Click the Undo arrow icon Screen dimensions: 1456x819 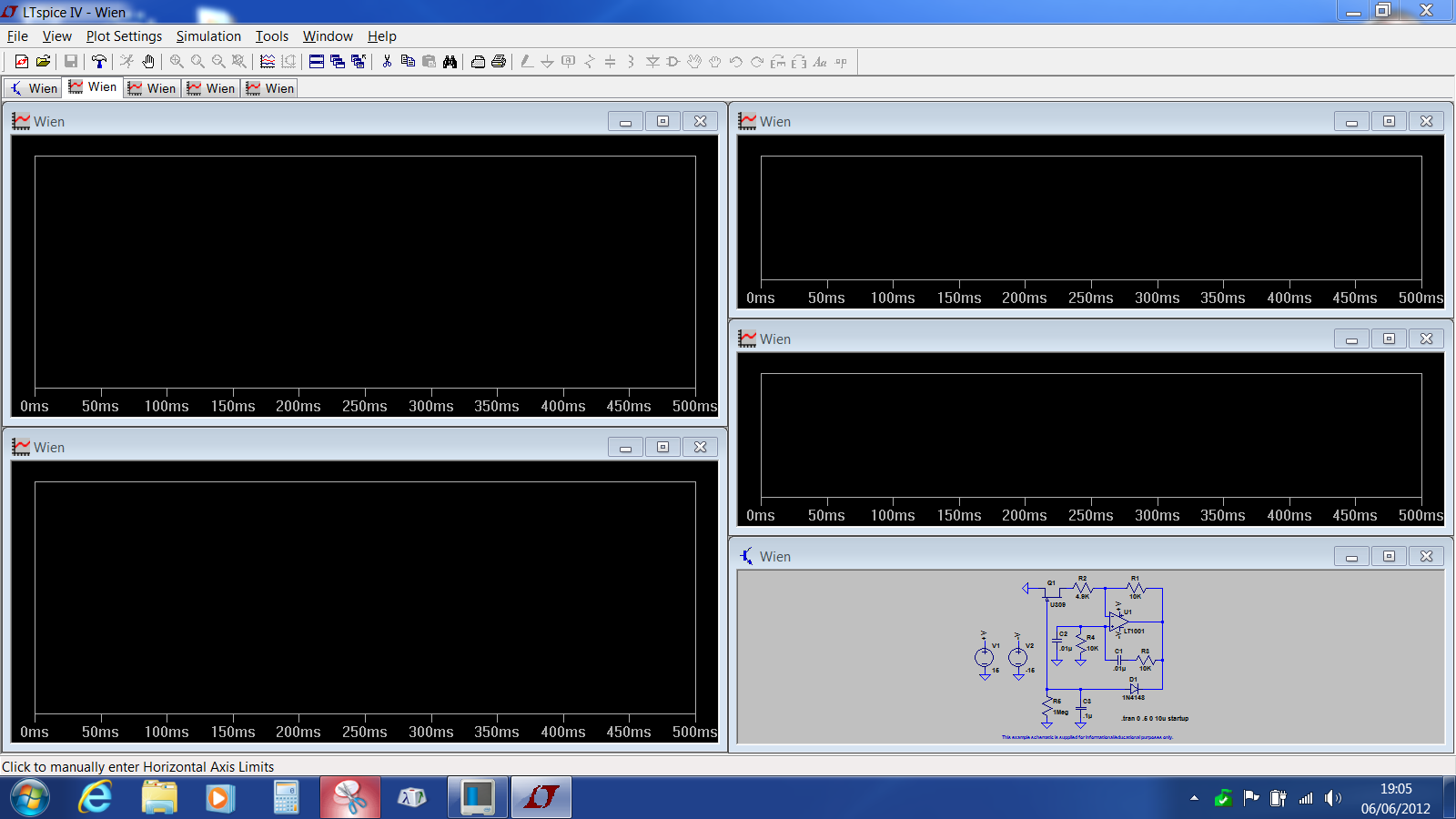click(736, 62)
